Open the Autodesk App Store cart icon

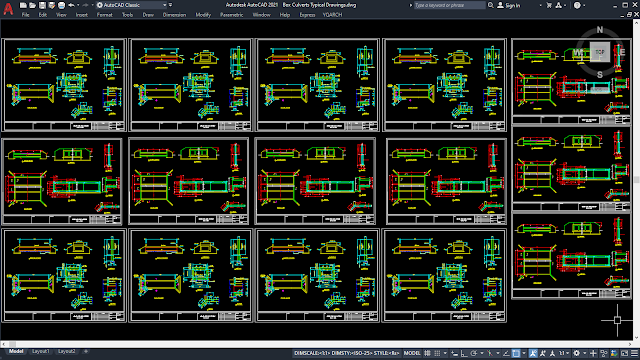point(549,5)
